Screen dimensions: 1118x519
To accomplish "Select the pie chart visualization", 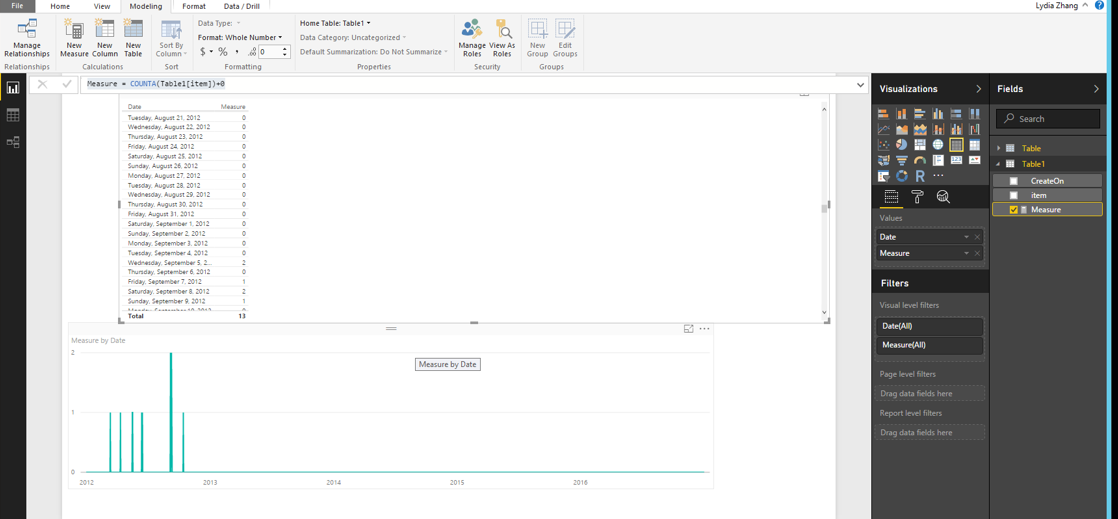I will (902, 145).
